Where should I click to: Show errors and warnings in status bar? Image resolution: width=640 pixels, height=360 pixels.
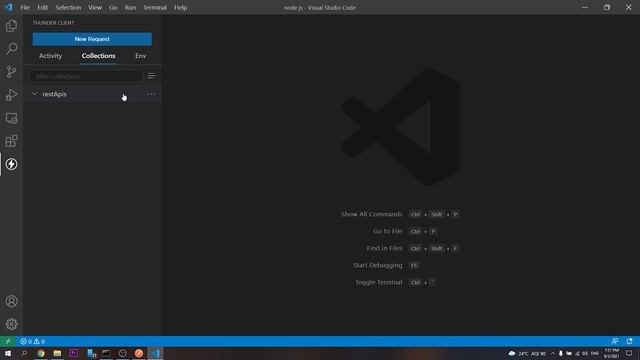(x=32, y=341)
